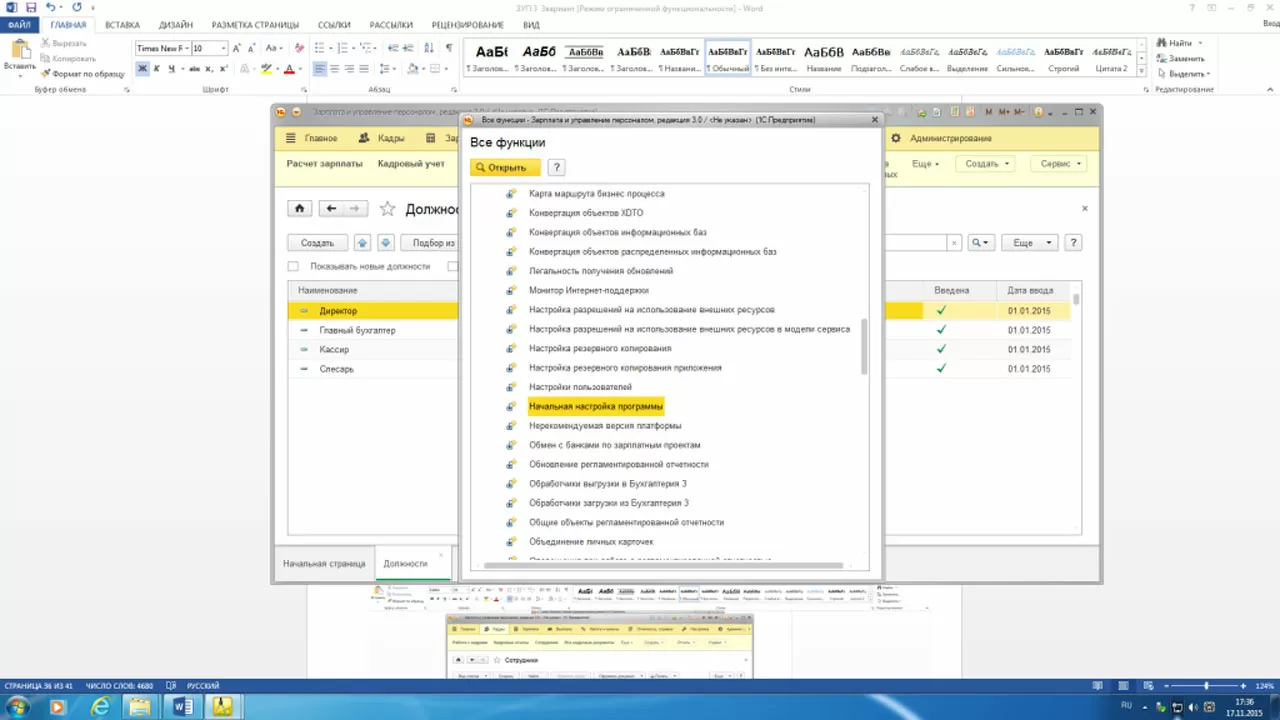Switch to the ВСТАВКА ribbon tab

[x=122, y=24]
